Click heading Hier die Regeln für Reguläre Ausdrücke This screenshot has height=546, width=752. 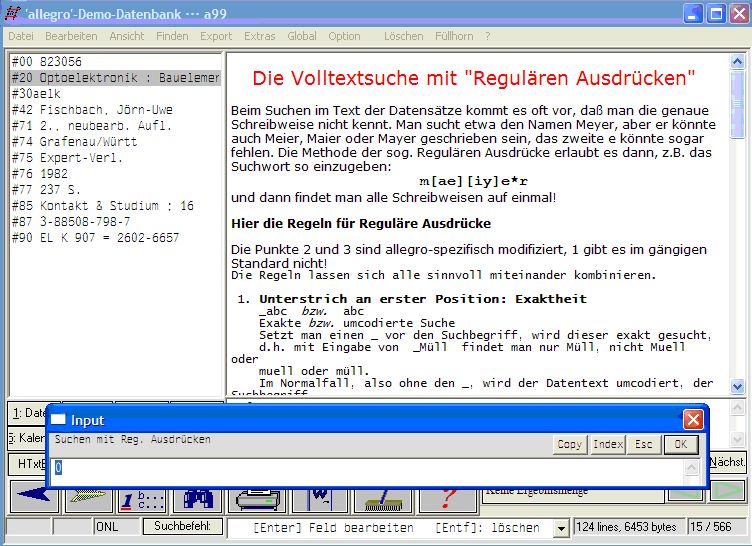click(x=361, y=224)
